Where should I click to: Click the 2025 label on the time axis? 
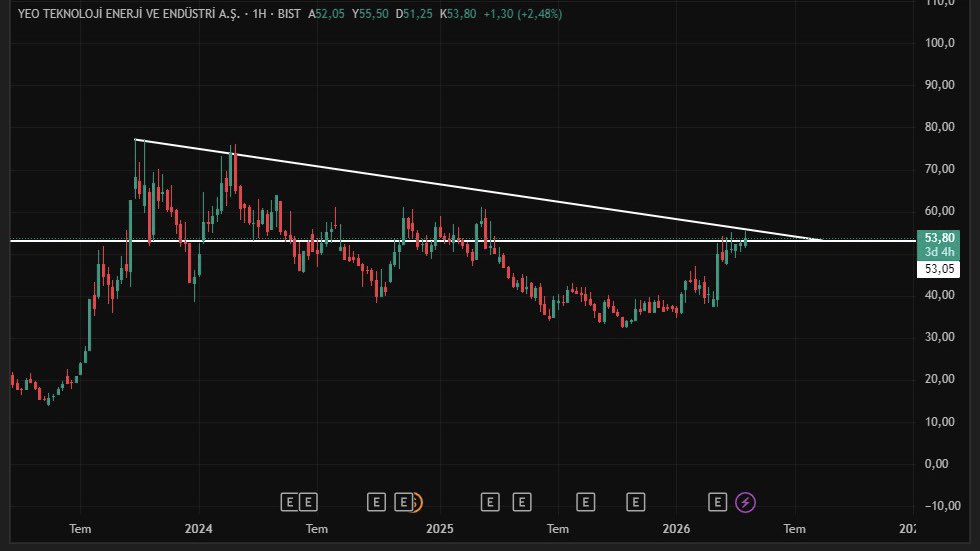point(439,529)
